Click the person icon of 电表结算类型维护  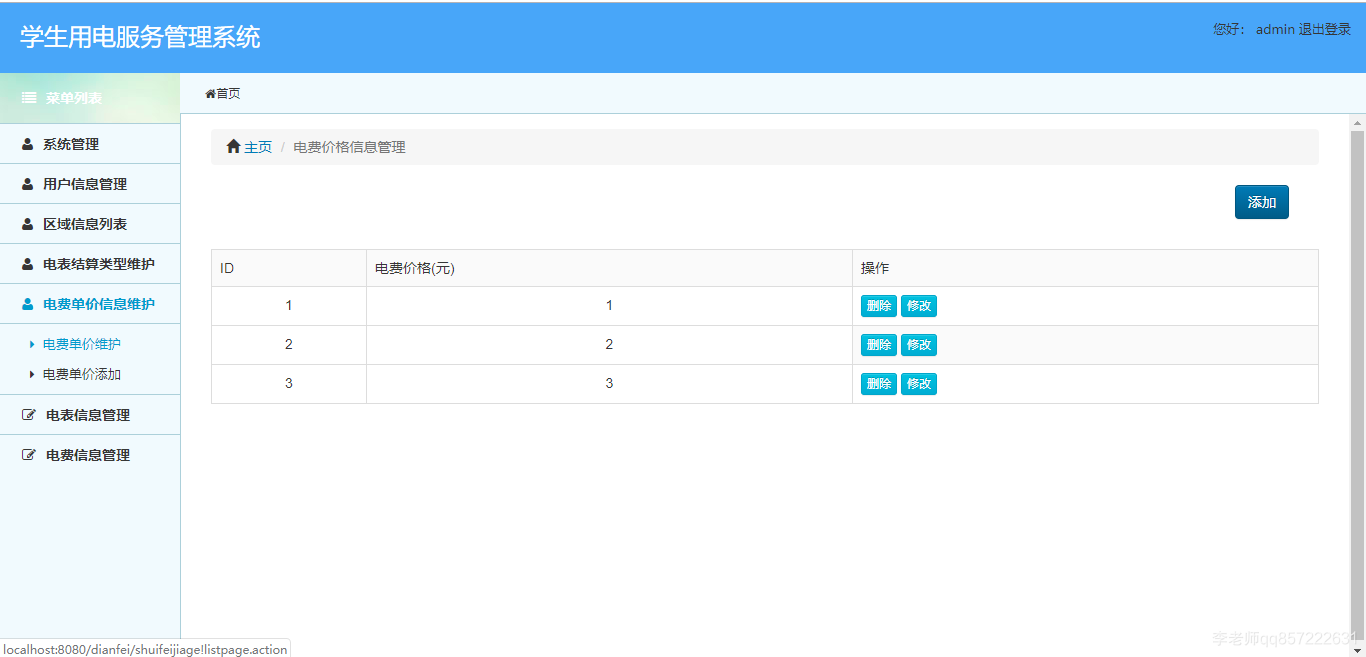tap(26, 264)
